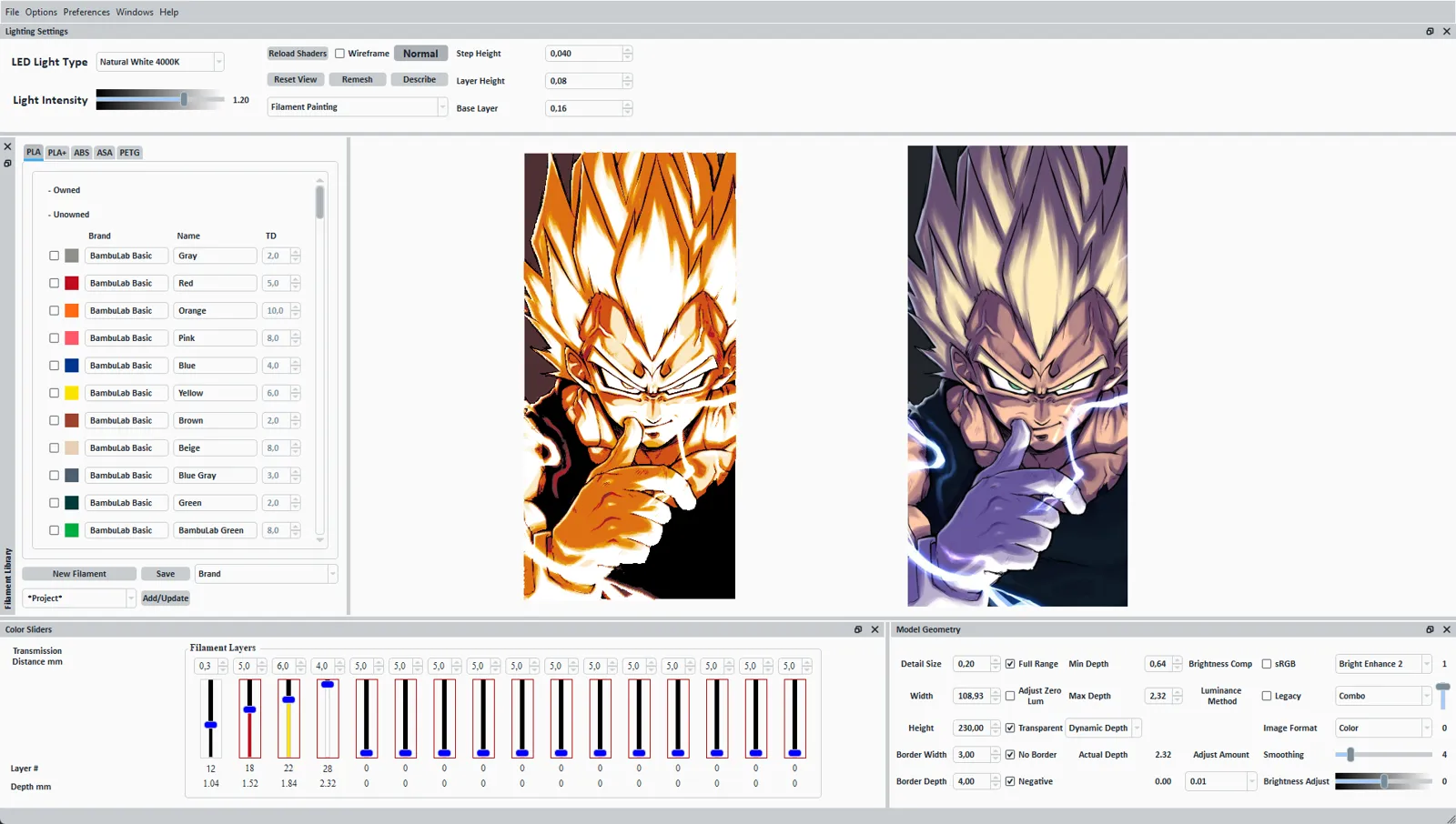Click the Remesh button
Viewport: 1456px width, 824px height.
pos(358,79)
